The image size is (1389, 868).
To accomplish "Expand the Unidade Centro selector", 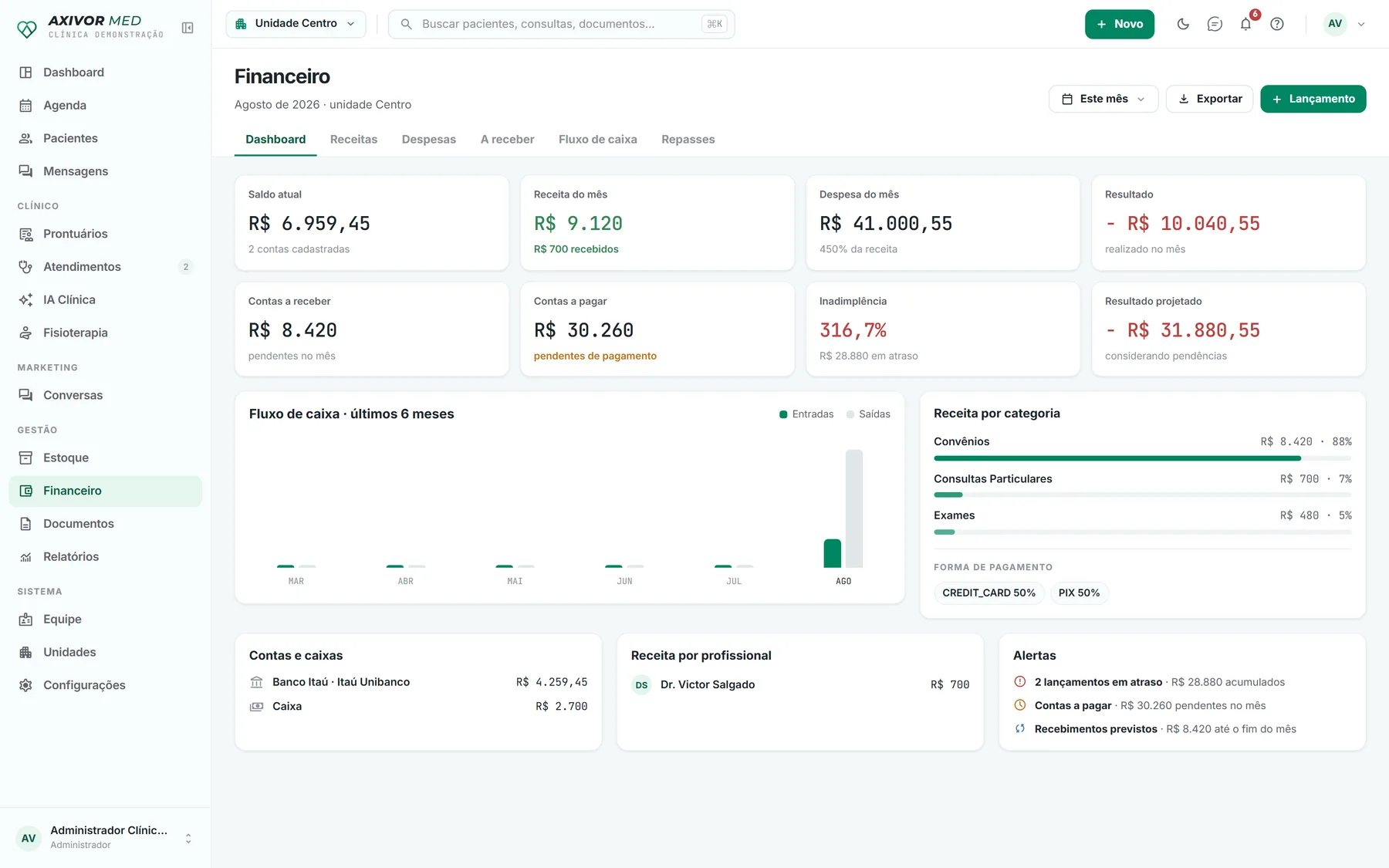I will [x=296, y=24].
